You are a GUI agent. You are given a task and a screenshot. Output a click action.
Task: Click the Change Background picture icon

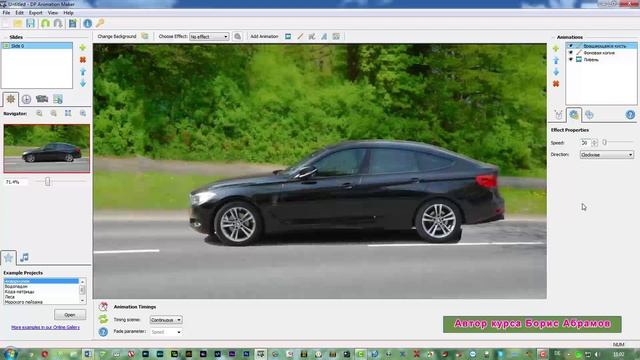pyautogui.click(x=145, y=36)
